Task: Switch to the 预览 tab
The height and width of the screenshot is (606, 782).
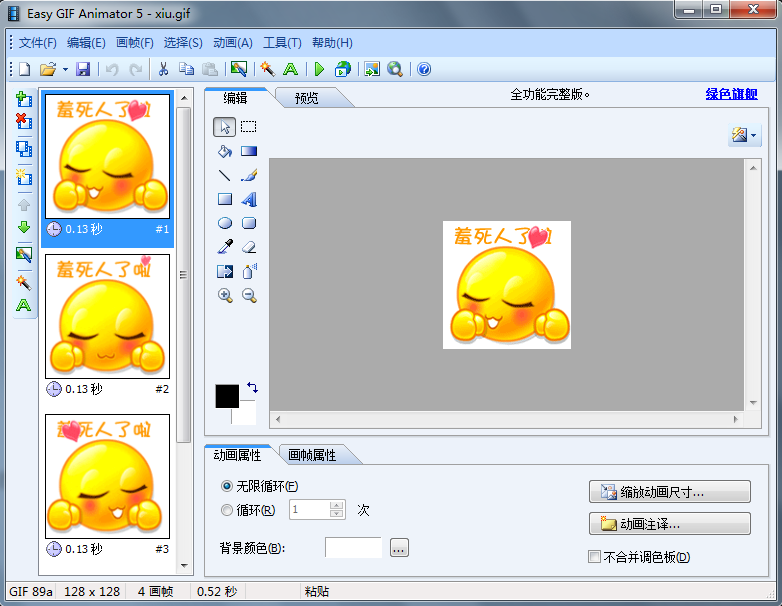Action: 306,98
